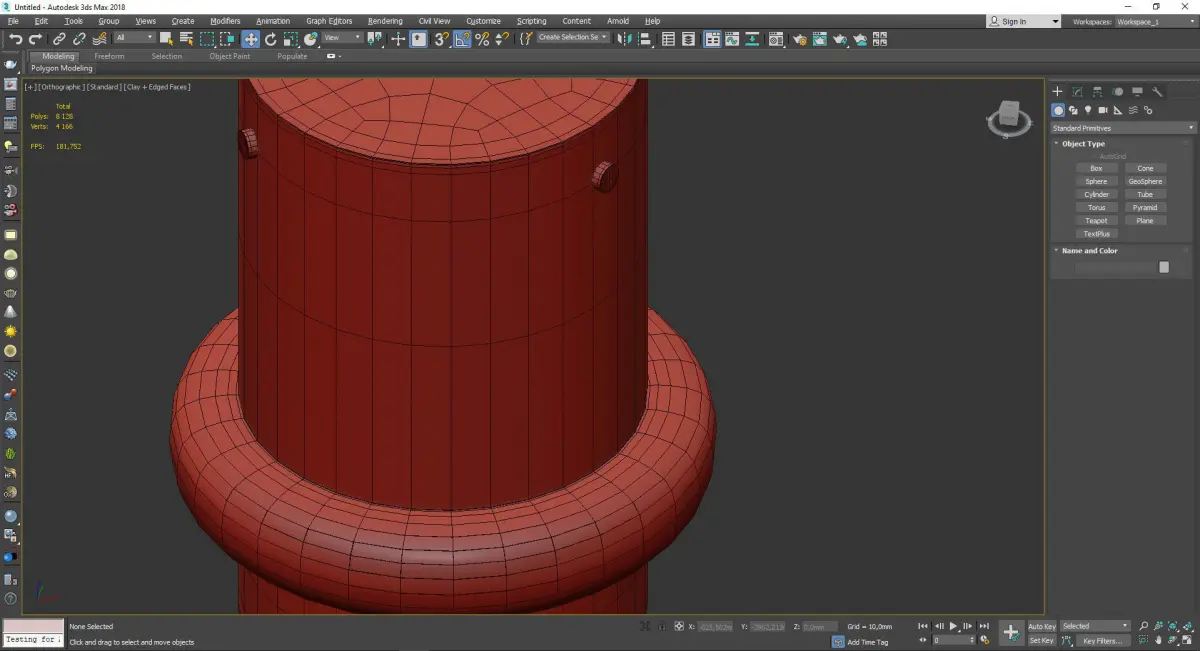Click the Key Filters button
1200x651 pixels.
pos(1101,640)
